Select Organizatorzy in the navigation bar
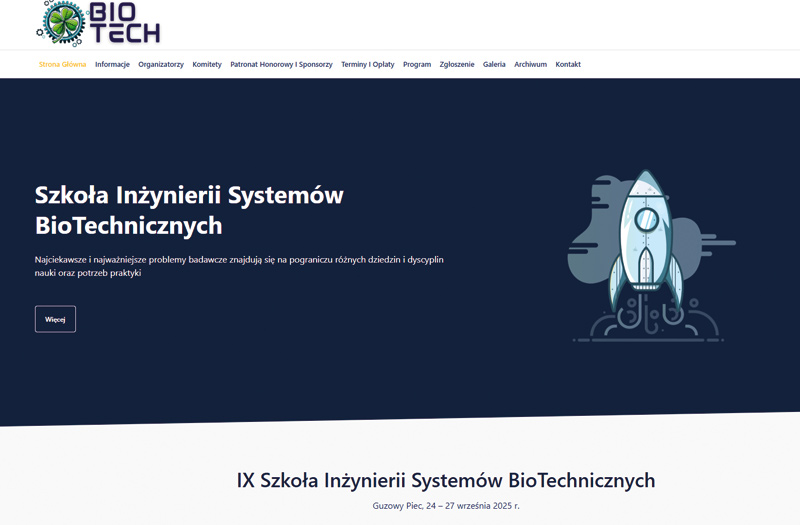 161,64
